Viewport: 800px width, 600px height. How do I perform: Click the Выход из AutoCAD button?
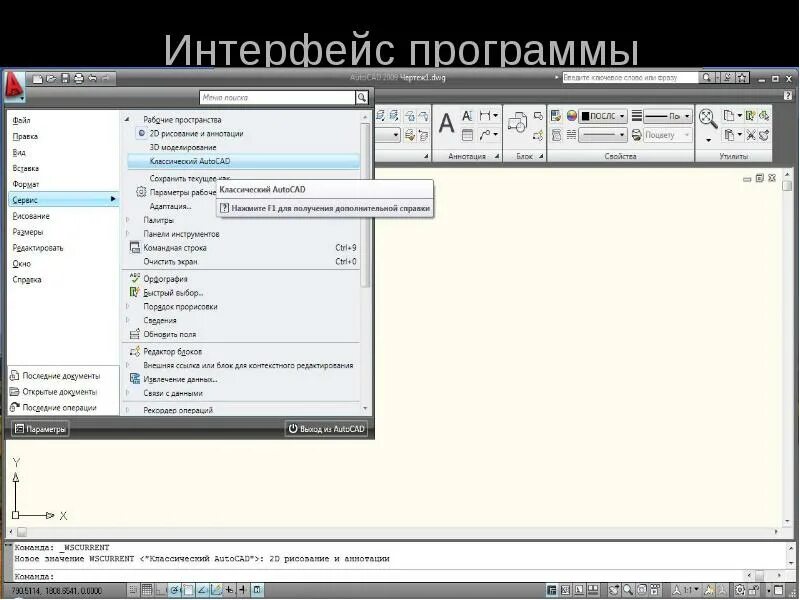coord(327,429)
